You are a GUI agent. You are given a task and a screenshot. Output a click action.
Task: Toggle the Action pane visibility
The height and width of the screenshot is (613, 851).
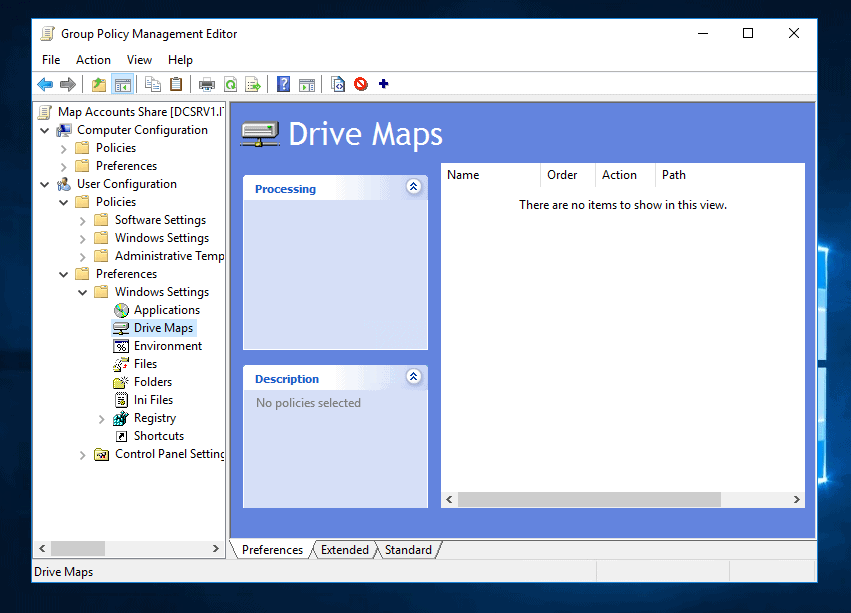307,84
